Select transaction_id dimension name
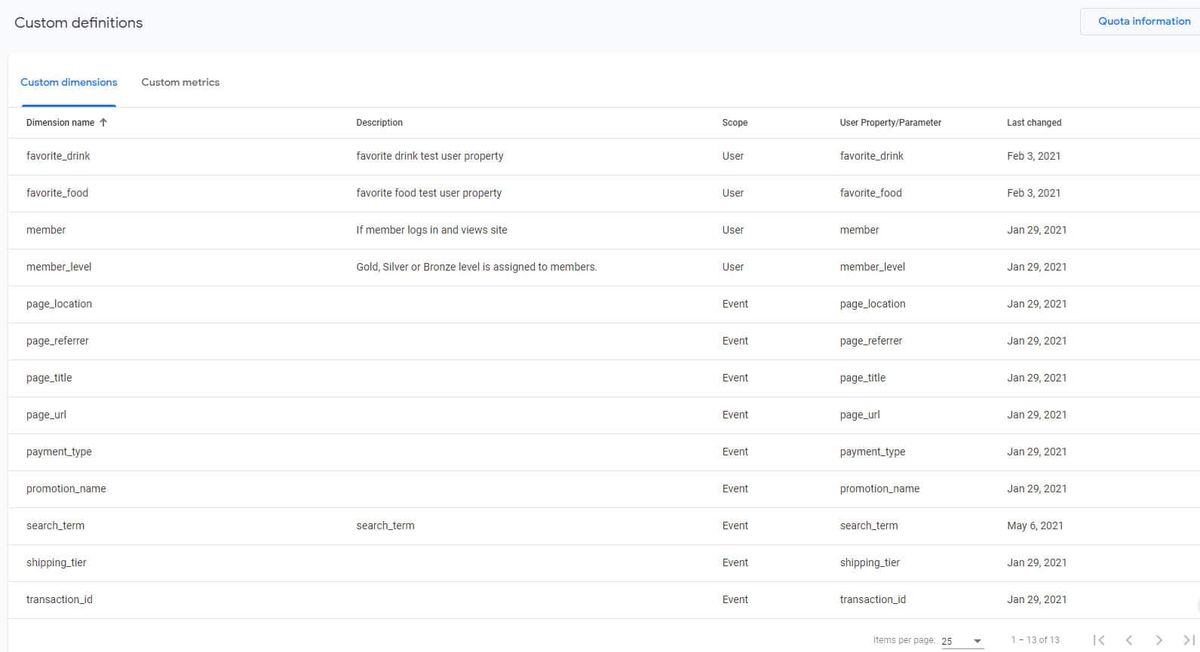The image size is (1200, 652). (x=59, y=600)
